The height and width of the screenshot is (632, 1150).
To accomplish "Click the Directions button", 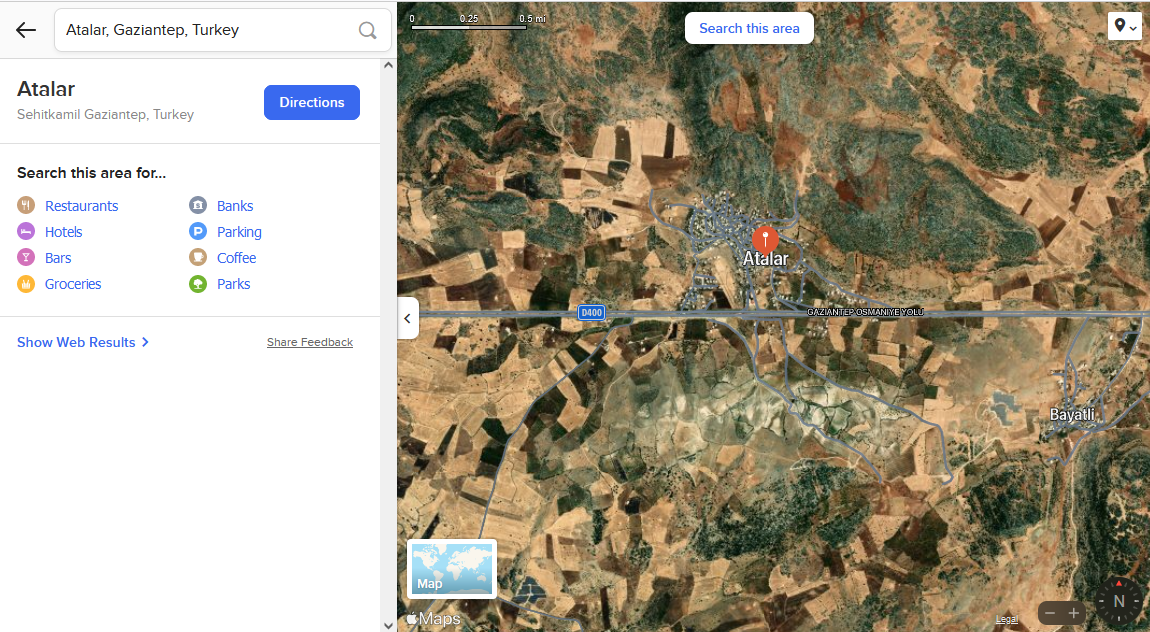I will click(312, 103).
